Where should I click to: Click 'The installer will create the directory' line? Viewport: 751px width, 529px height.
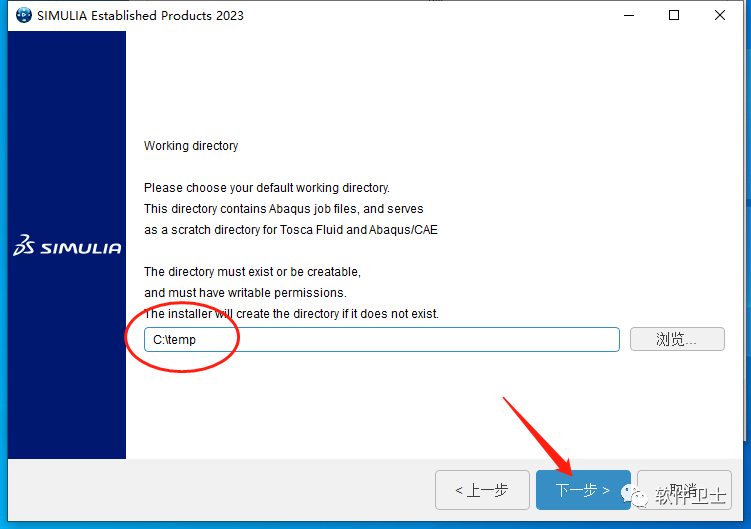[291, 314]
